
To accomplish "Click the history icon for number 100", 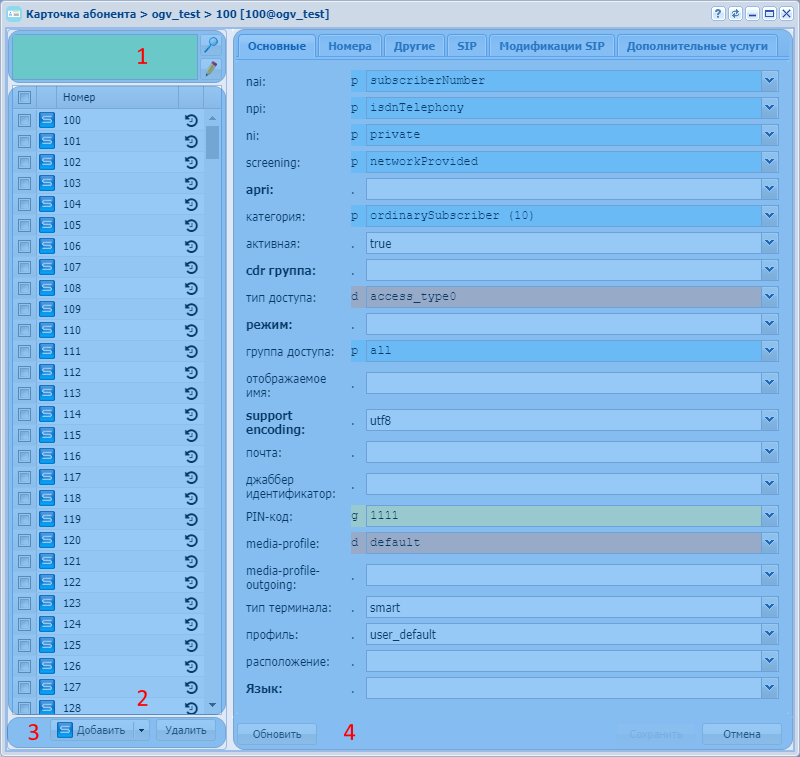I will pyautogui.click(x=191, y=120).
